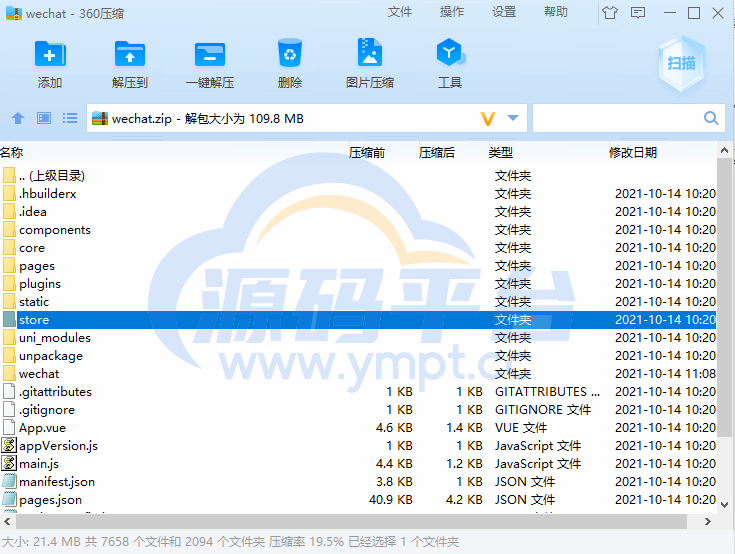
Task: Click the 3.8 KB size of manifest.json
Action: (x=394, y=481)
